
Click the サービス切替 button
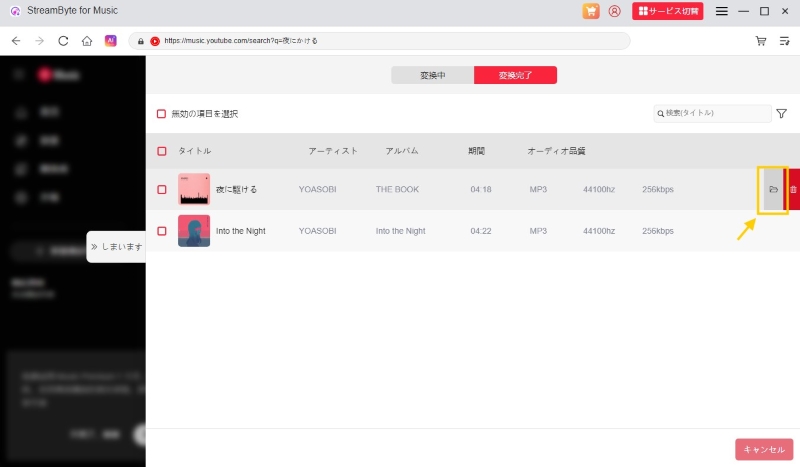[667, 11]
